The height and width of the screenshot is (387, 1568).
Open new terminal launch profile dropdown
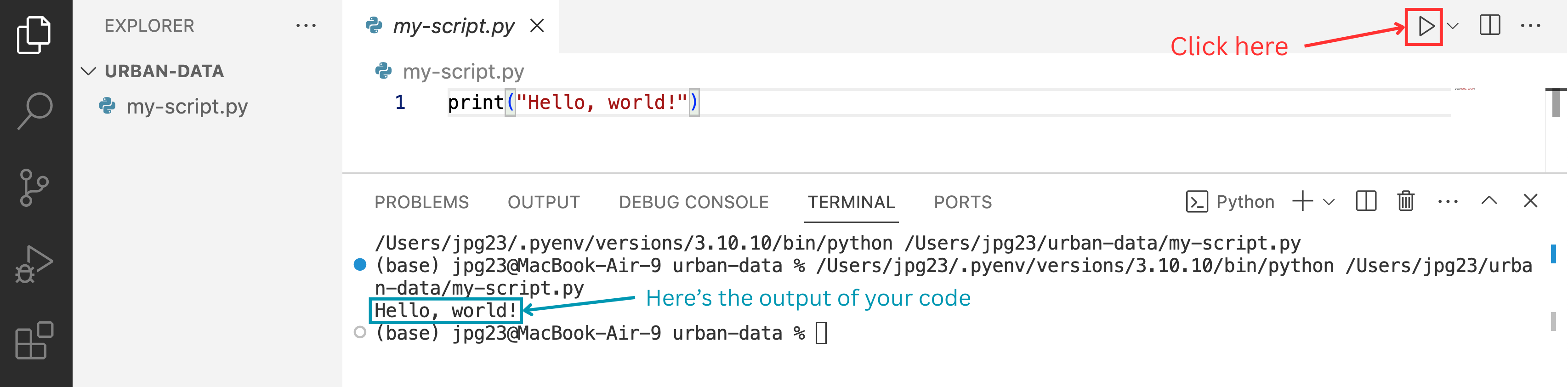1329,201
